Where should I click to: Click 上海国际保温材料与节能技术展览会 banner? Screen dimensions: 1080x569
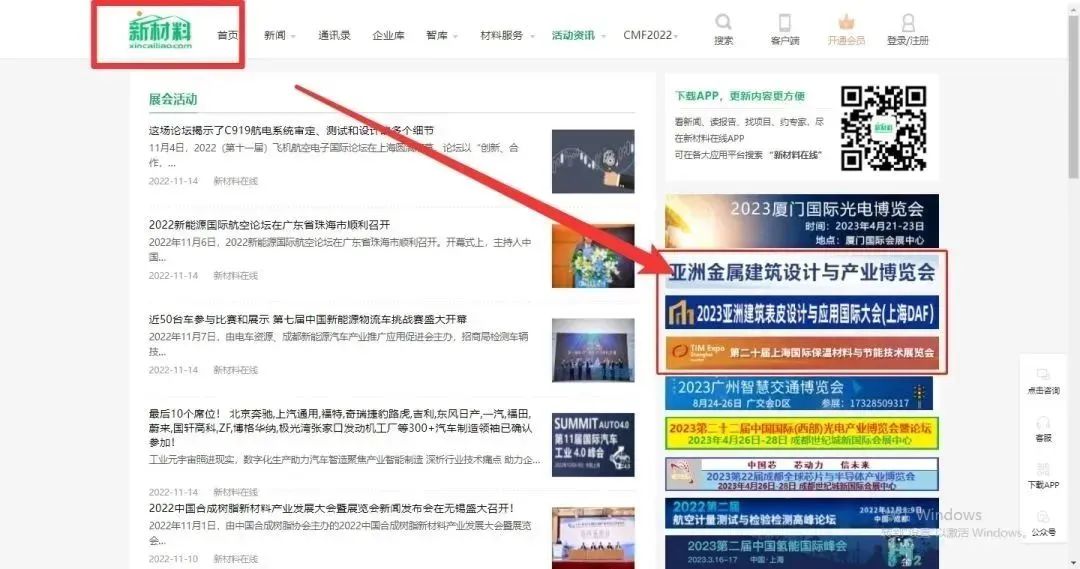(802, 352)
